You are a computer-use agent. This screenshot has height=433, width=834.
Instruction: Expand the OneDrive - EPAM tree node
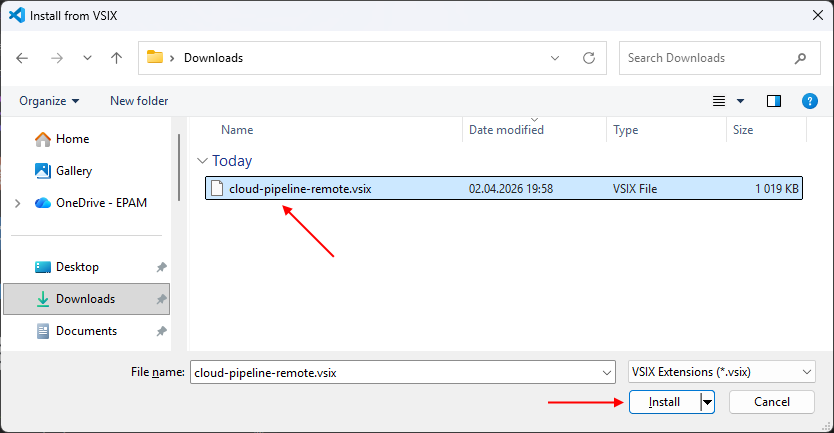coord(17,203)
